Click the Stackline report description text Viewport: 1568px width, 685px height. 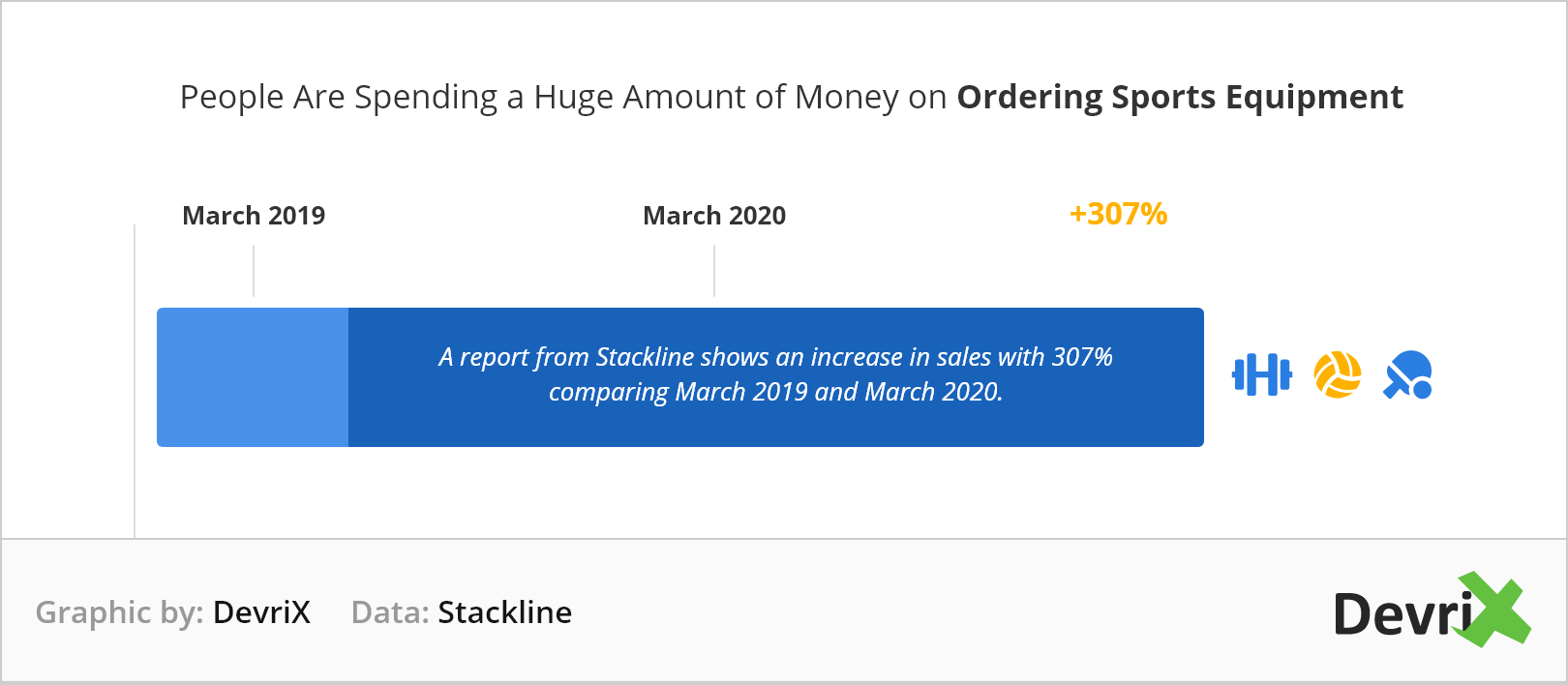[776, 374]
